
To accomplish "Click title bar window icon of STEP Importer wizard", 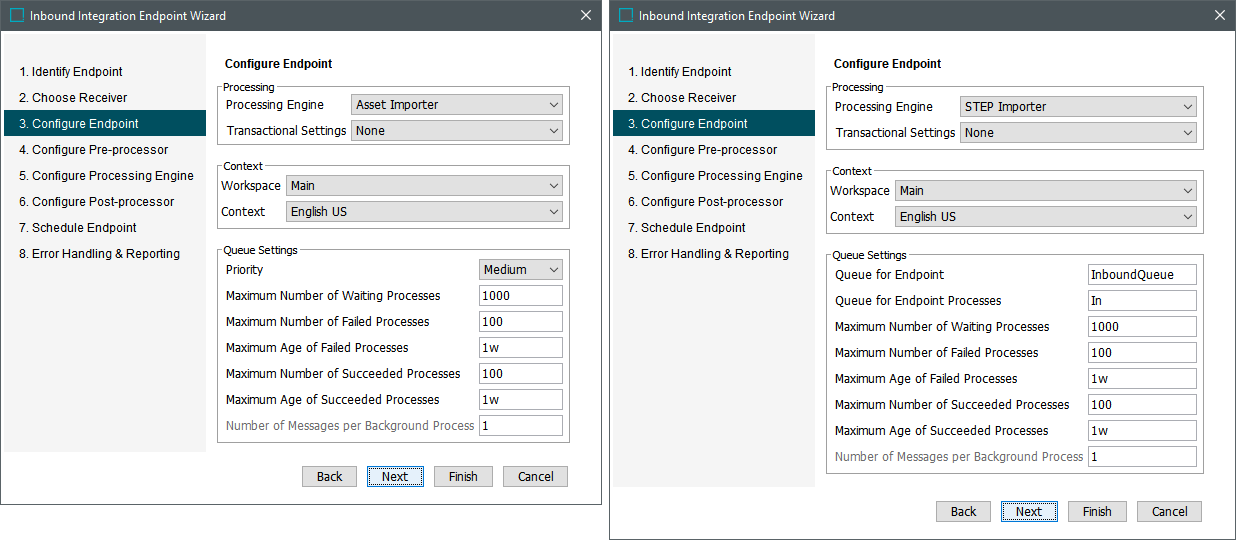I will [x=626, y=16].
